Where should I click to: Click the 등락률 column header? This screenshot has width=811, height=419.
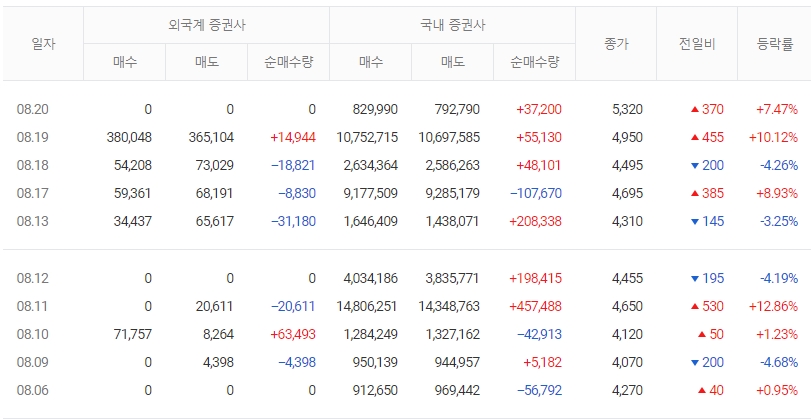(x=775, y=44)
